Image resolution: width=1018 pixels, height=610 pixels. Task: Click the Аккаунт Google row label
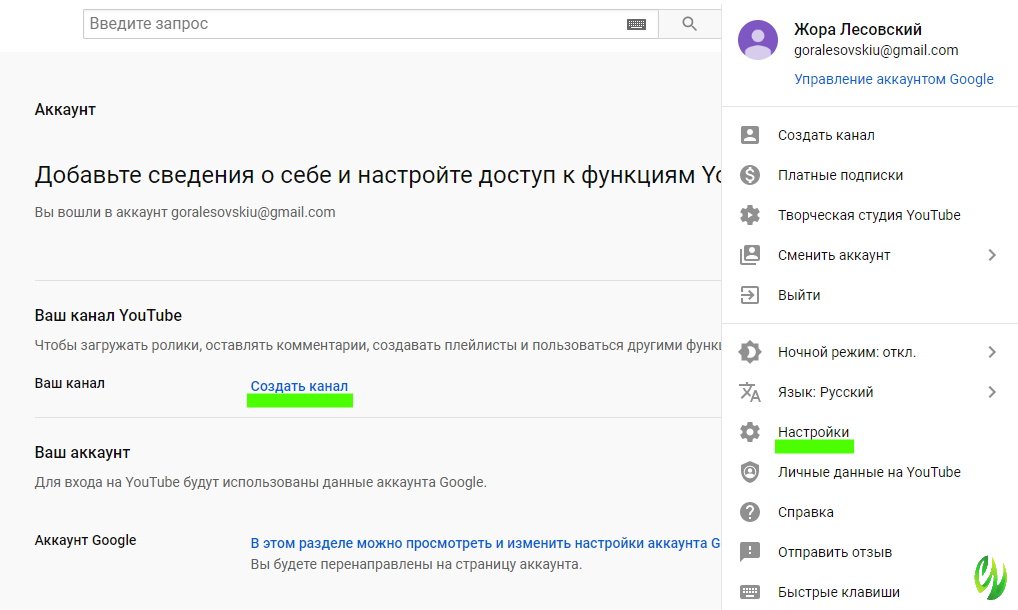coord(86,540)
